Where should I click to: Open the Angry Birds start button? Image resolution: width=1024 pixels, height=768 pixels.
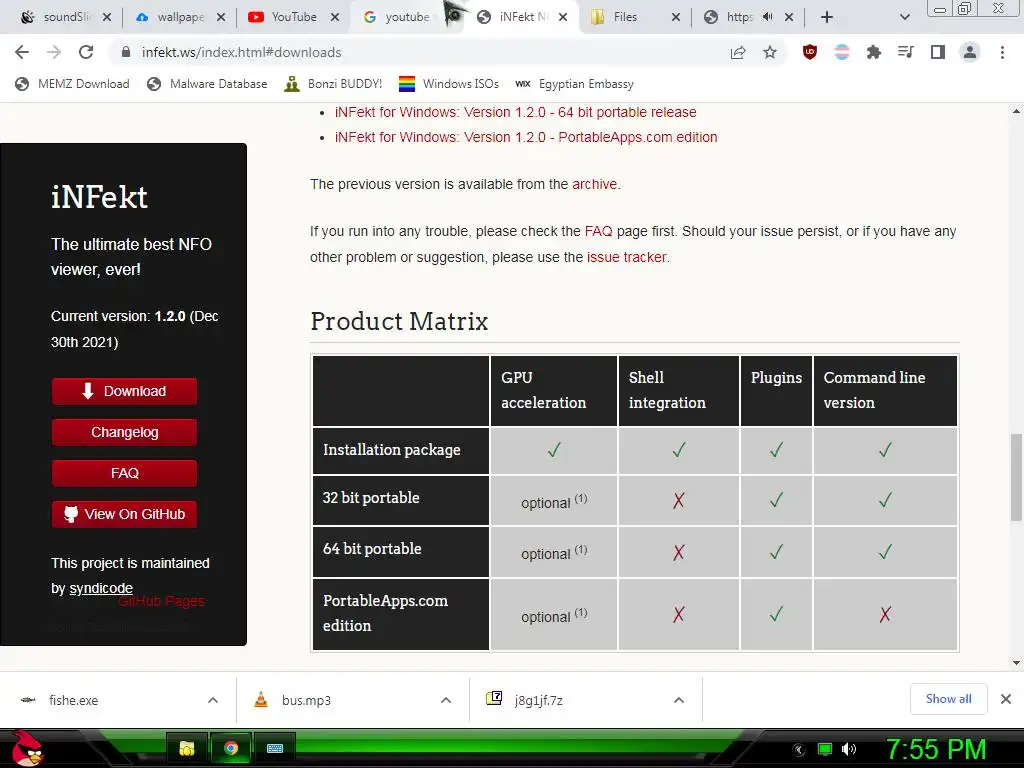(x=27, y=748)
